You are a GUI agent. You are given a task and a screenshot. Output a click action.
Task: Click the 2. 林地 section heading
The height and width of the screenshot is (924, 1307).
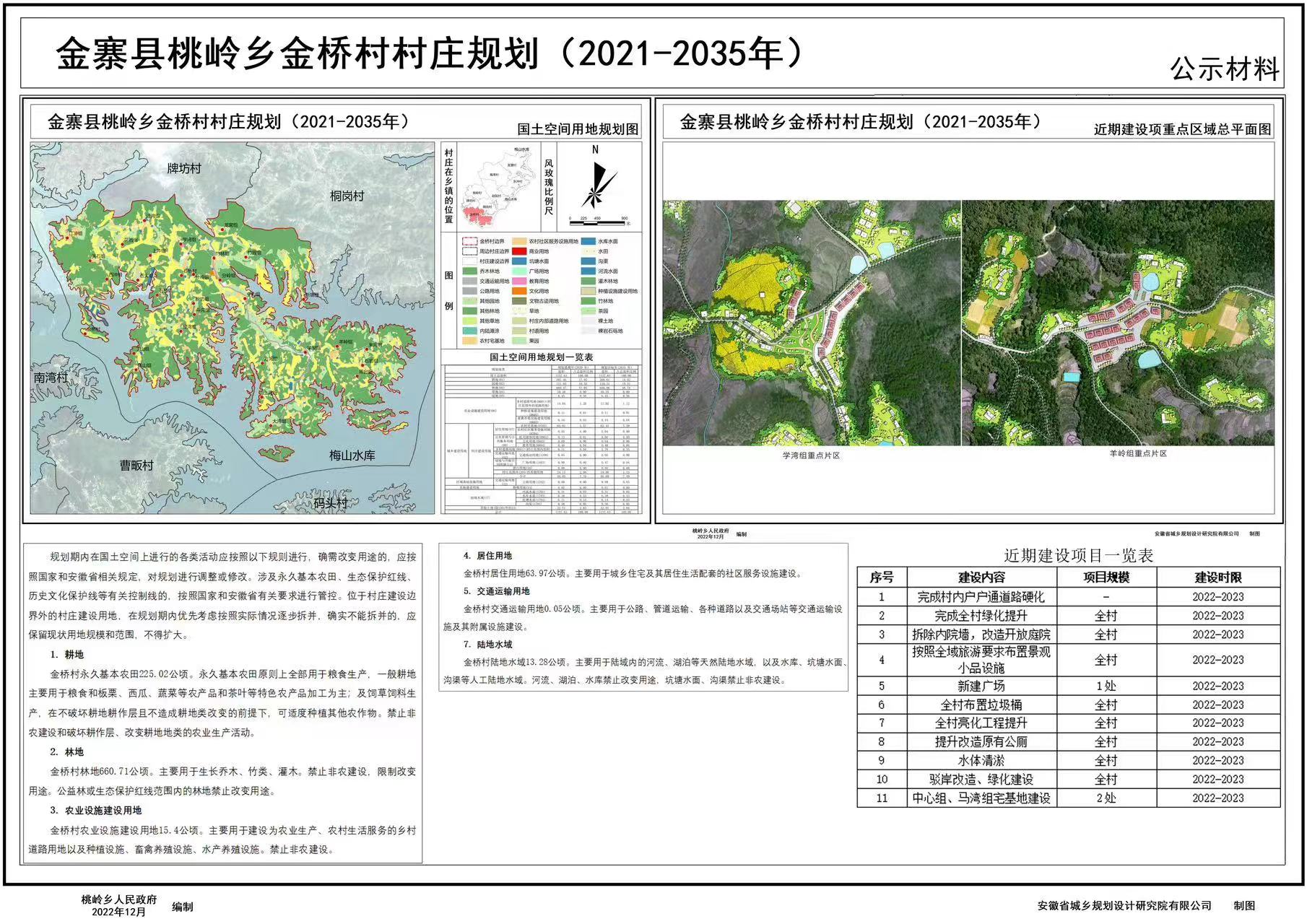67,752
